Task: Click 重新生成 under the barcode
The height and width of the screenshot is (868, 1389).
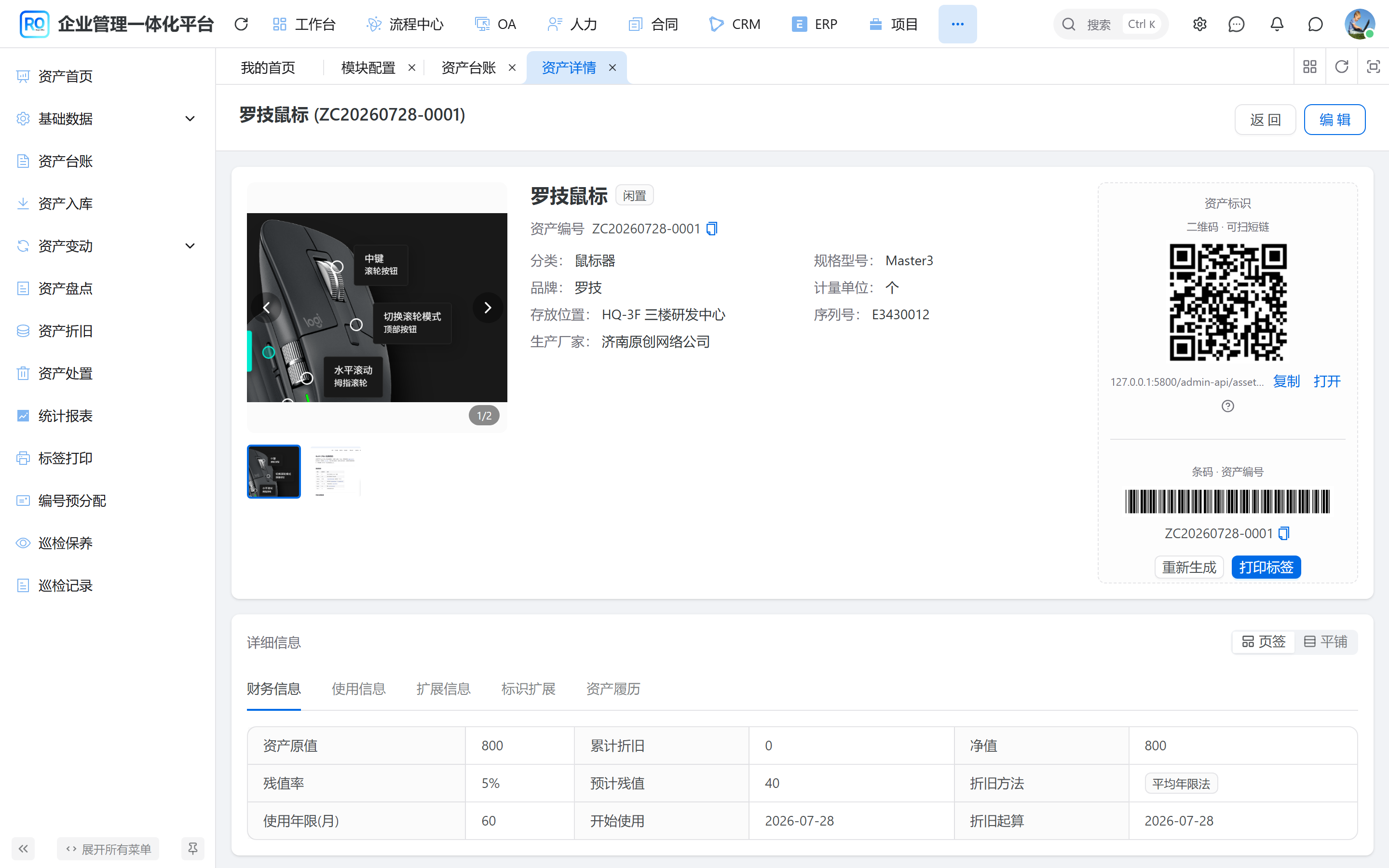Action: [x=1189, y=567]
